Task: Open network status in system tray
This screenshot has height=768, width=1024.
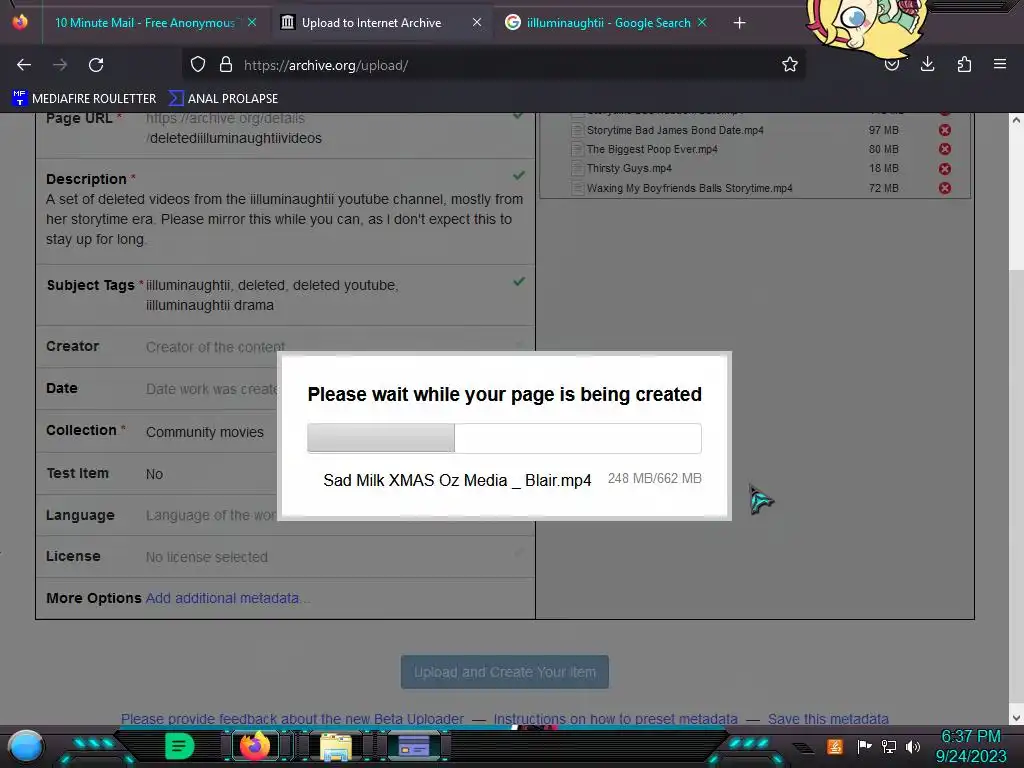Action: (x=888, y=746)
